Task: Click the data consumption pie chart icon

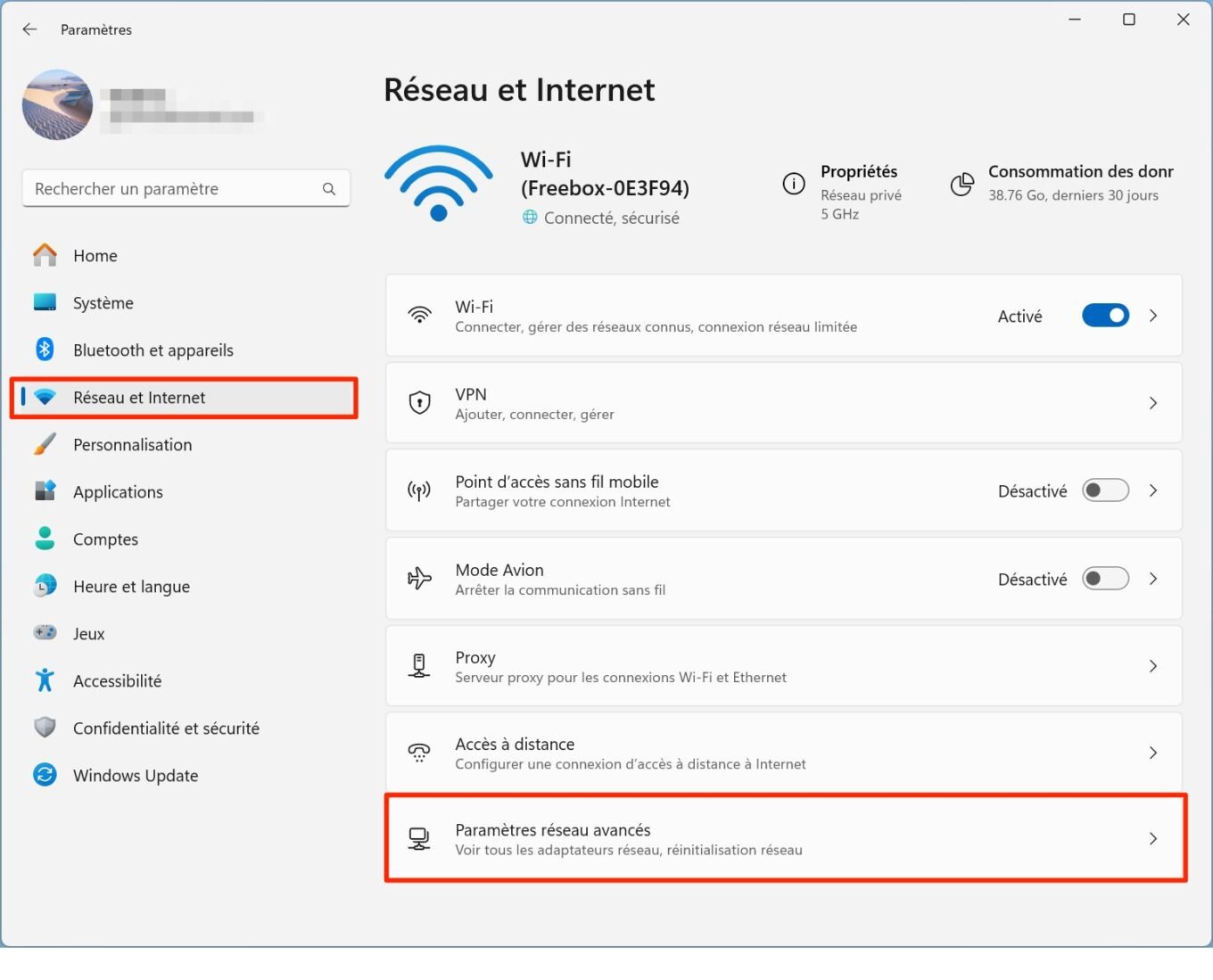Action: coord(962,184)
